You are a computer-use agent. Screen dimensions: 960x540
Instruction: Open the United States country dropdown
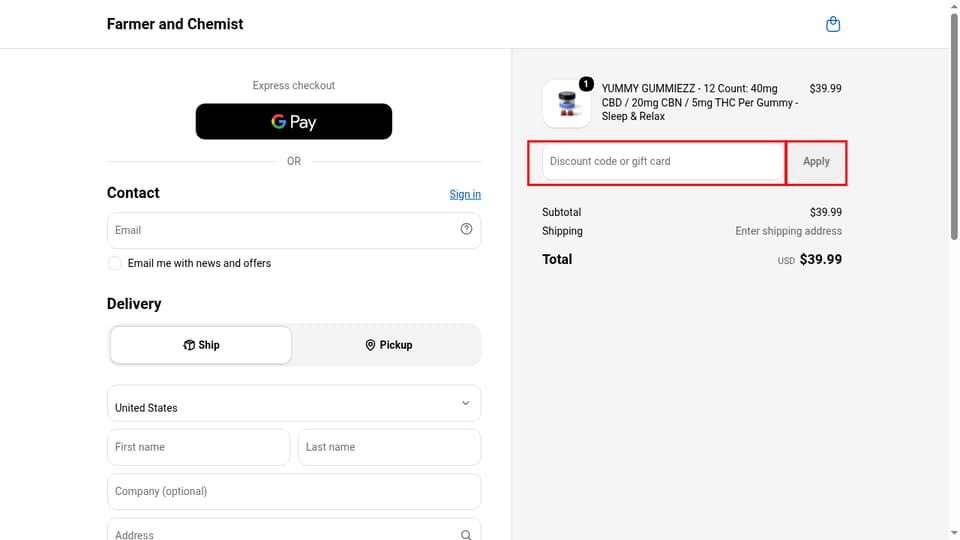(x=294, y=403)
